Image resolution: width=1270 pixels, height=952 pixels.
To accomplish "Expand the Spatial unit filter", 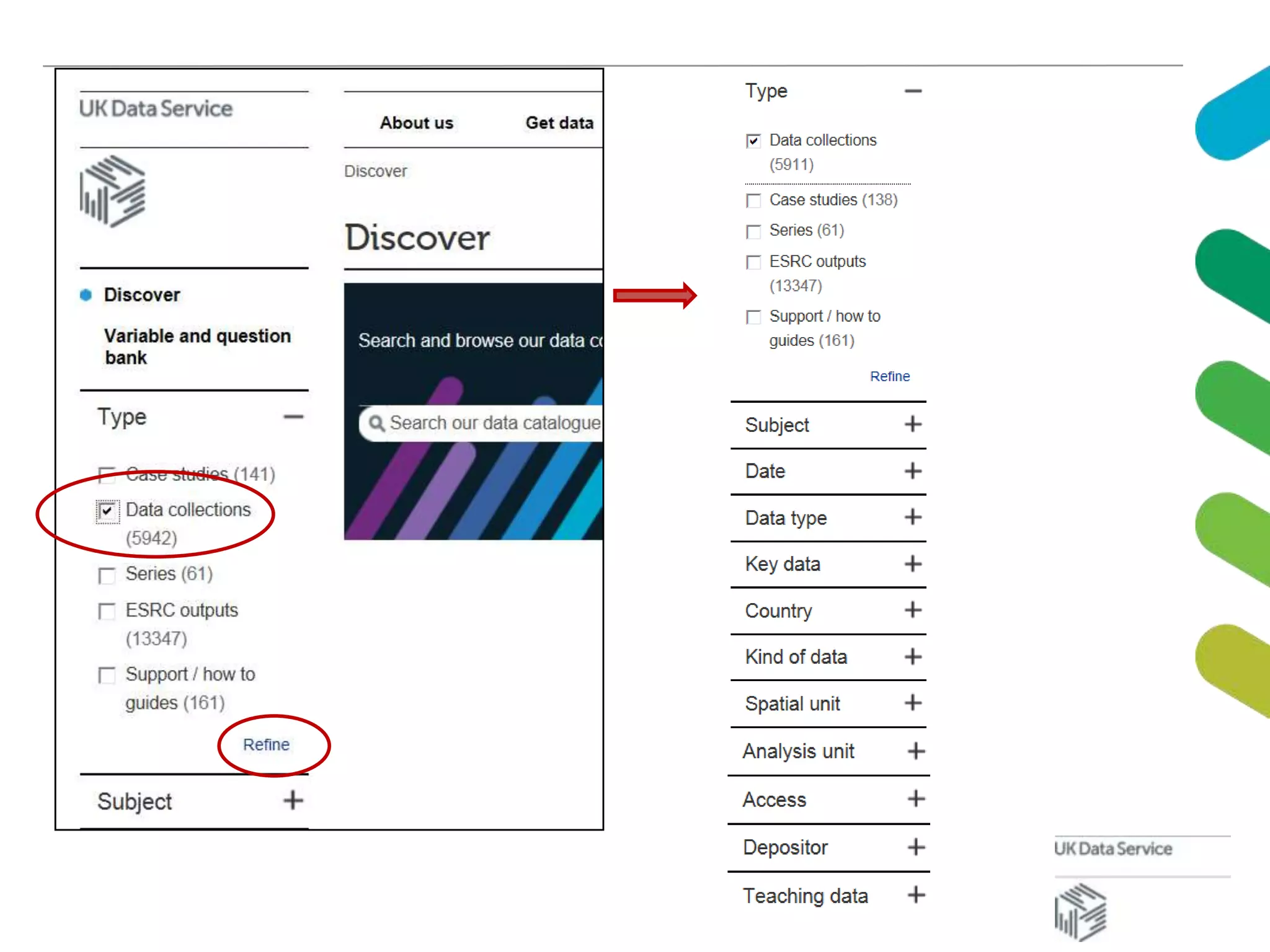I will coord(912,703).
